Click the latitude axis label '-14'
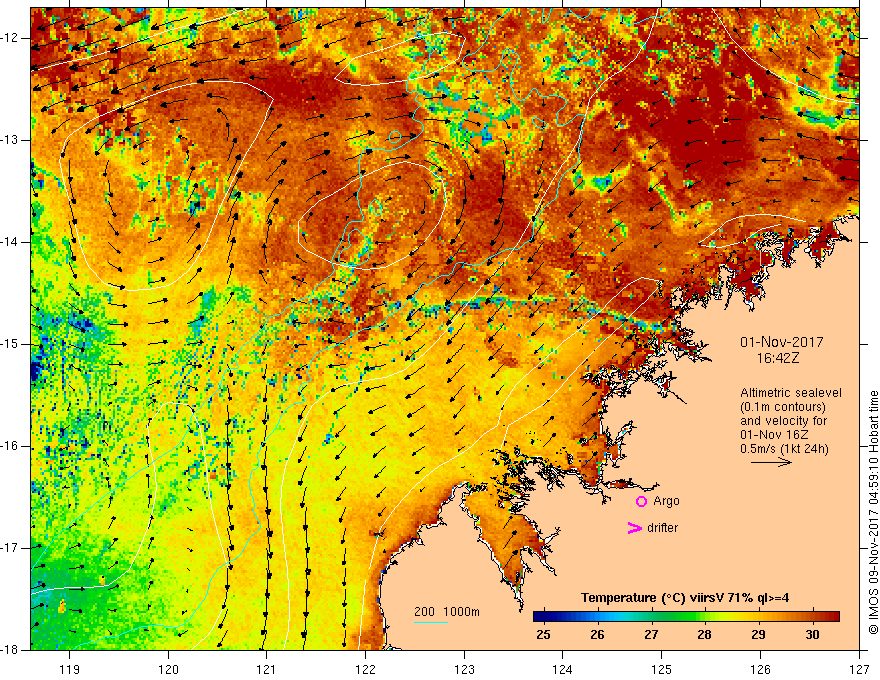880x680 pixels. (10, 242)
